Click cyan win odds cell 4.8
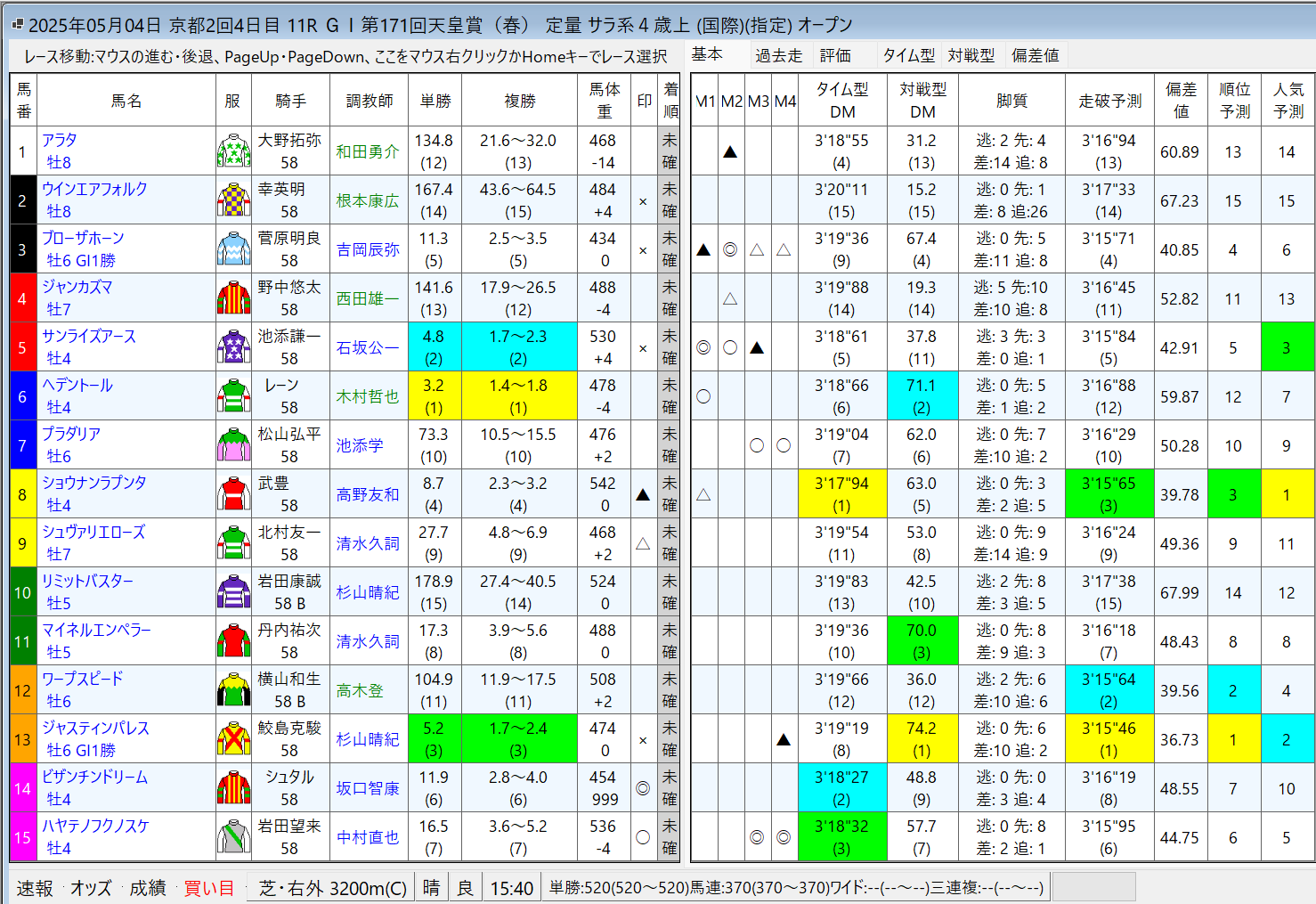Screen dimensions: 1316x904 pyautogui.click(x=435, y=347)
